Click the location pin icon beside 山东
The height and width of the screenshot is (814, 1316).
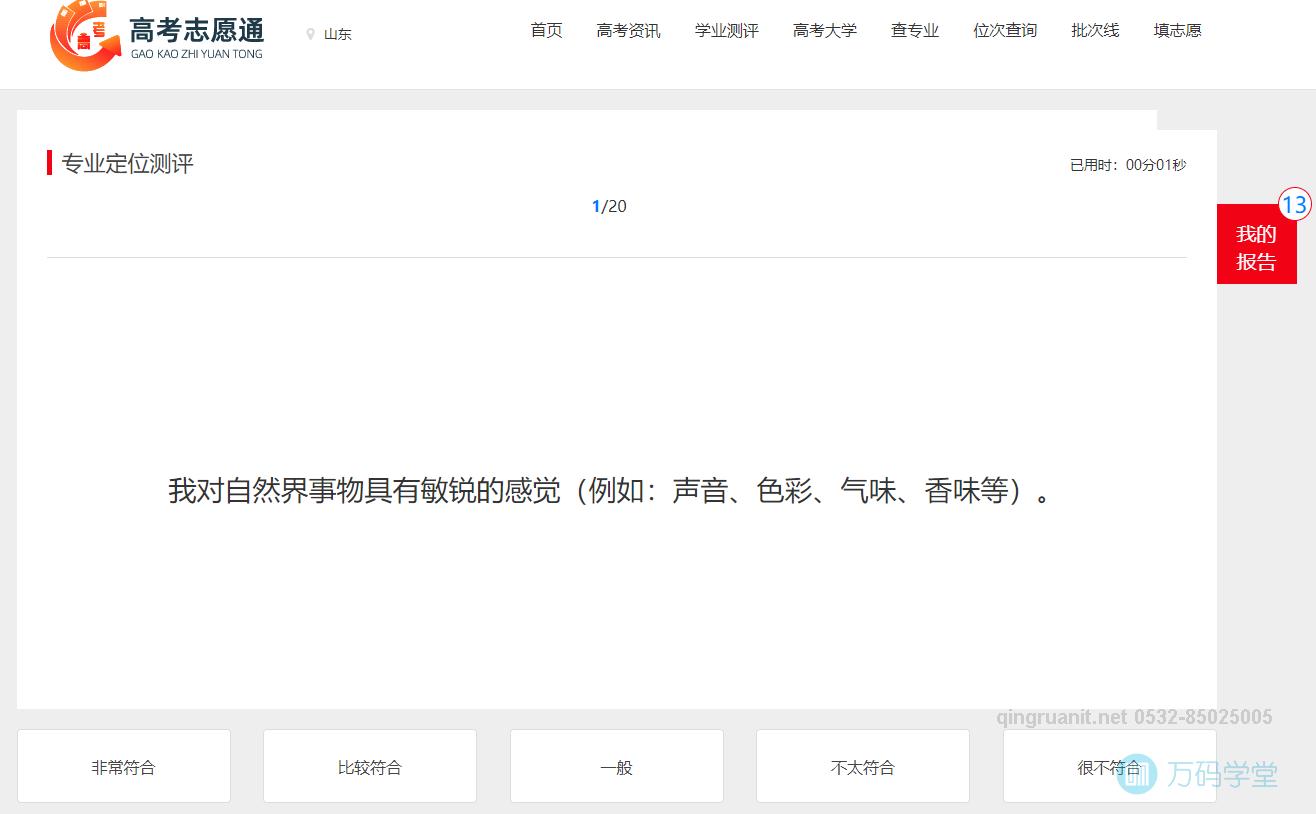[309, 33]
